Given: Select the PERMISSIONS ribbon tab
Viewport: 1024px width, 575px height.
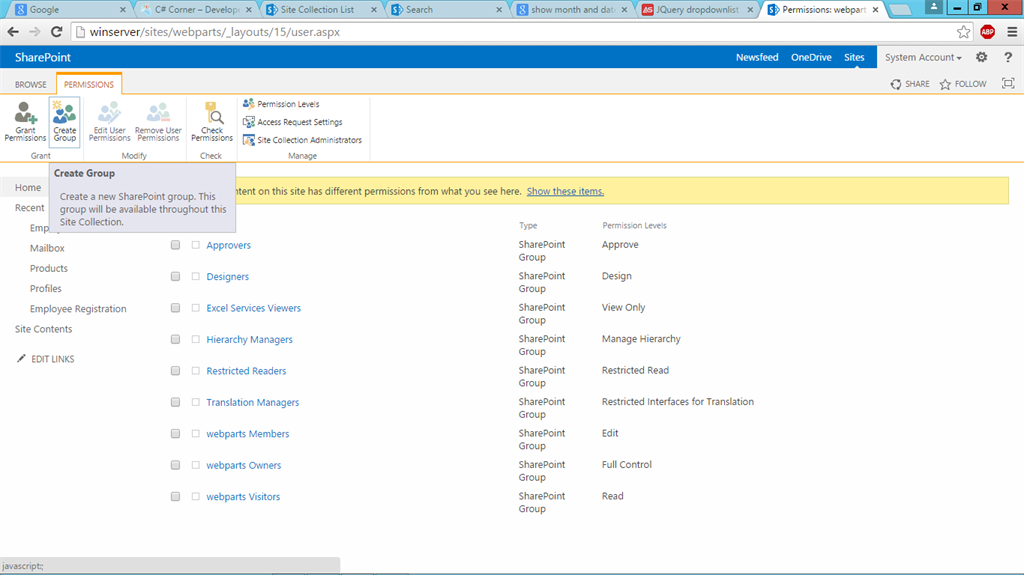Looking at the screenshot, I should click(89, 84).
